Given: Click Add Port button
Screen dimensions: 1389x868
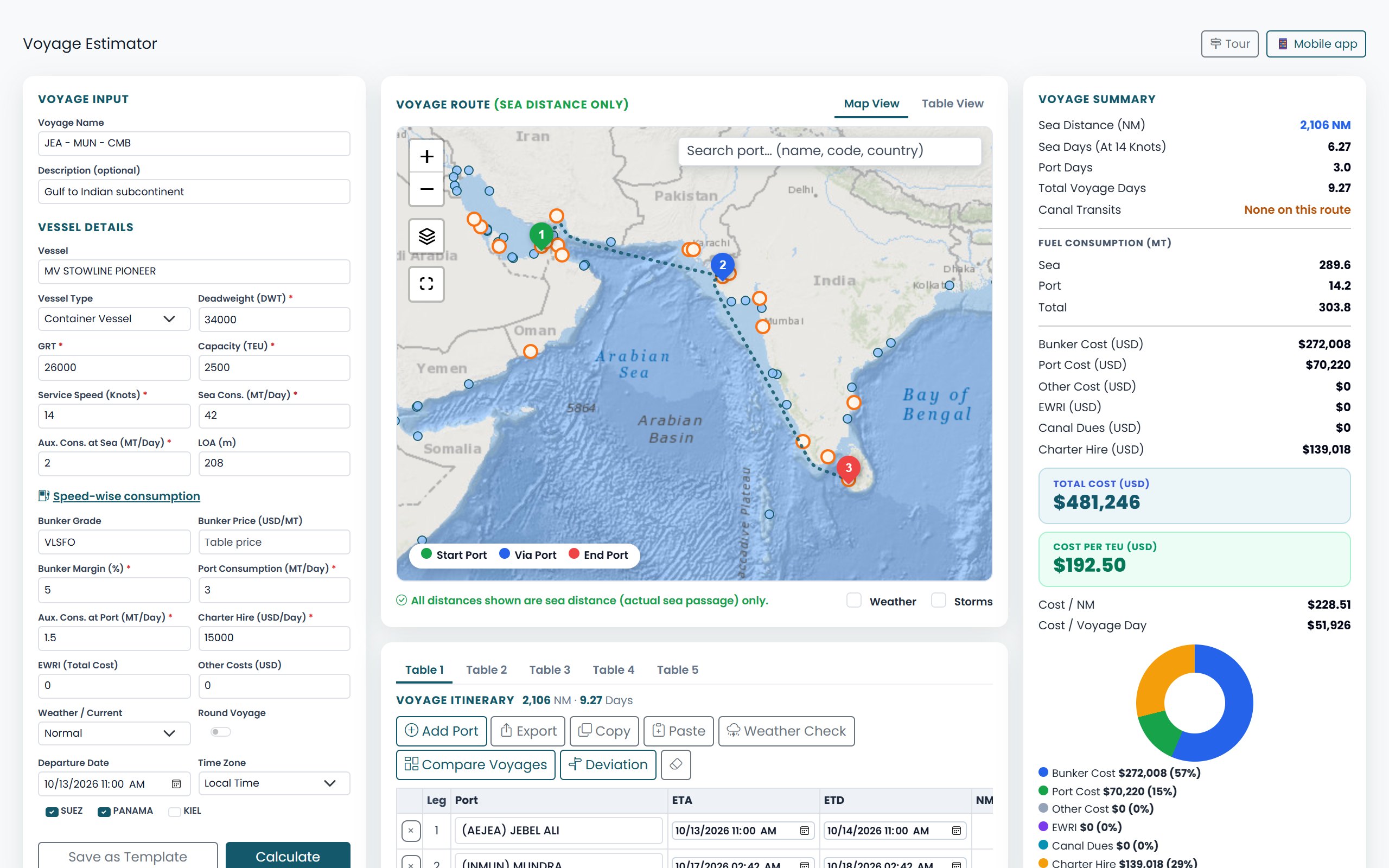Looking at the screenshot, I should click(441, 731).
